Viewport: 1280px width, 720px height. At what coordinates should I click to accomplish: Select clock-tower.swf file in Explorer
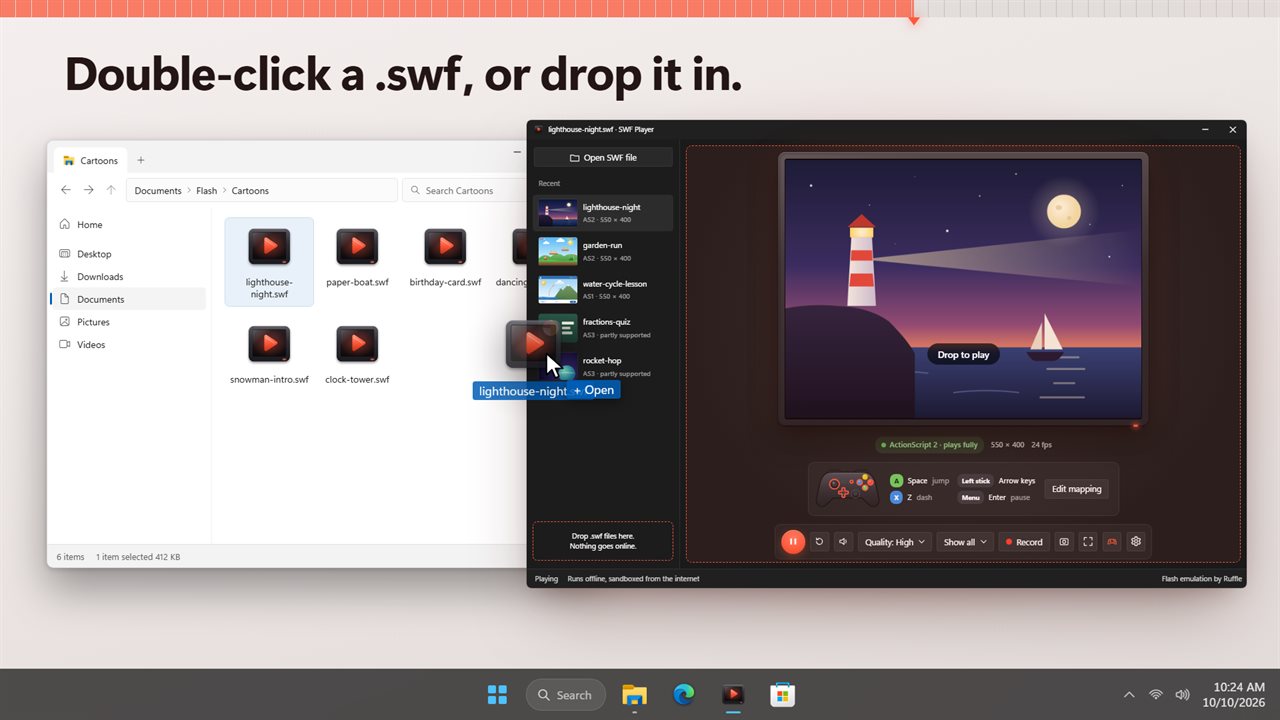coord(357,356)
